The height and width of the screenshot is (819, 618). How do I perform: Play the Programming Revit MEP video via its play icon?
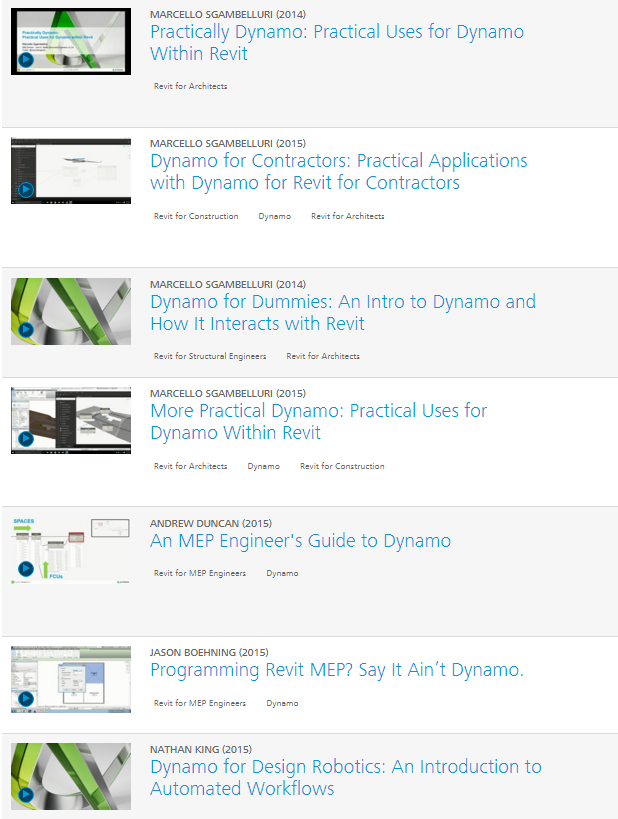26,698
